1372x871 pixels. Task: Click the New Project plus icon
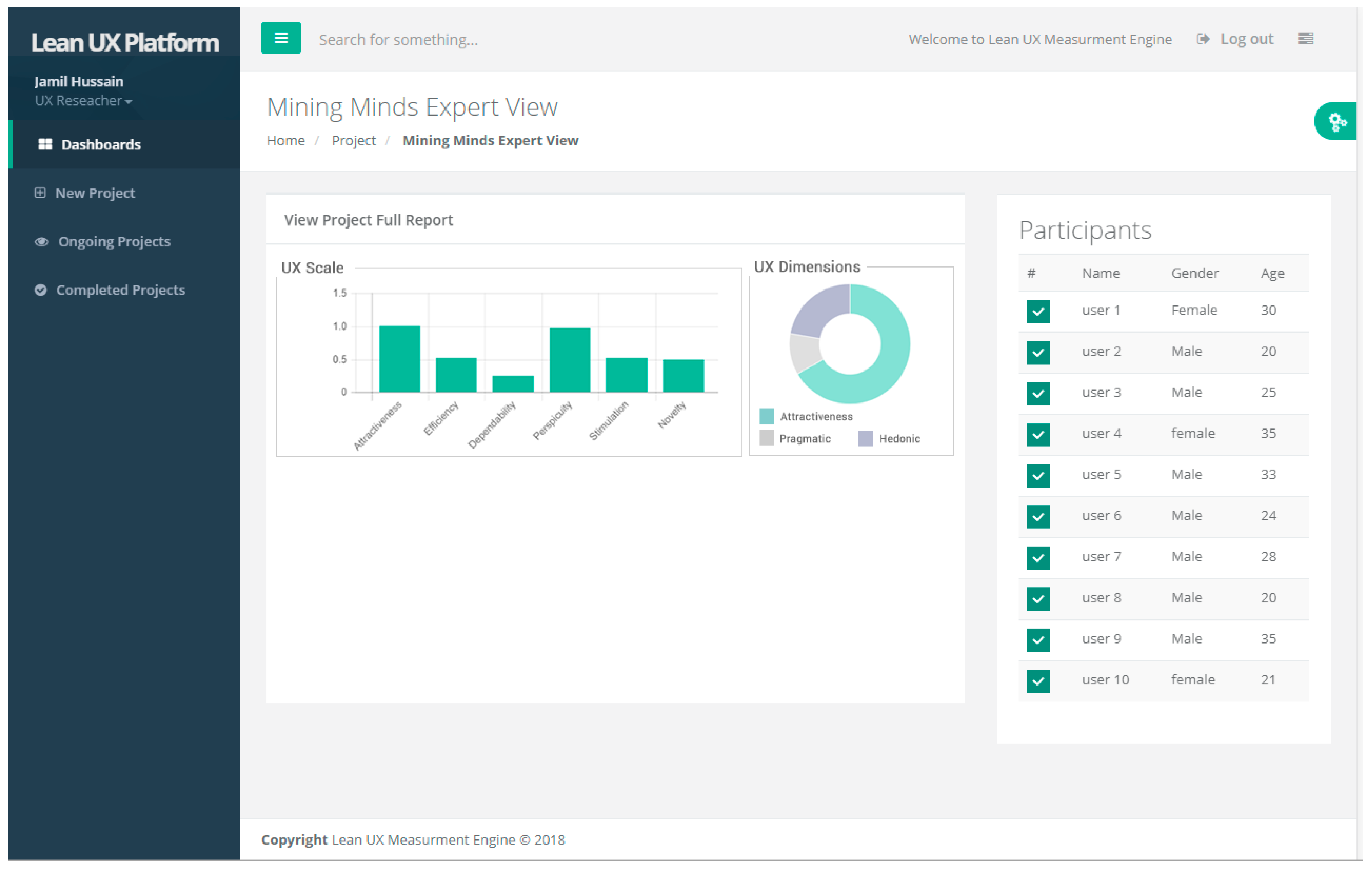tap(40, 193)
